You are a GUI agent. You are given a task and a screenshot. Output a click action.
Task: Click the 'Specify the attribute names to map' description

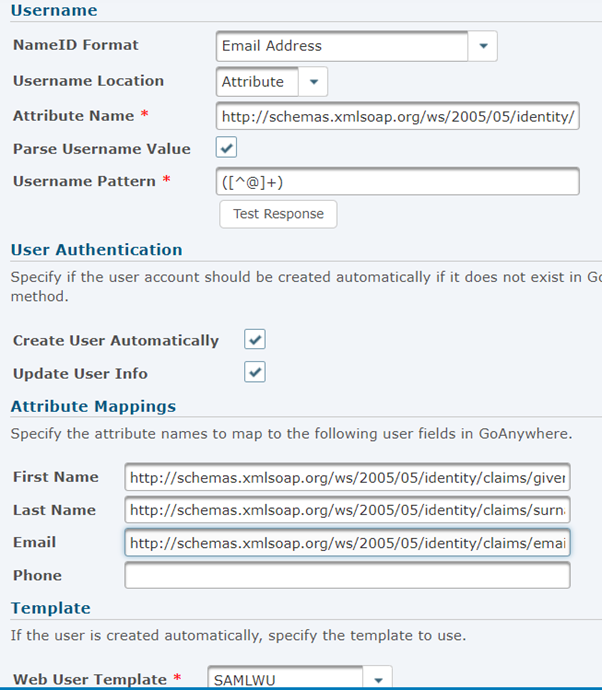(x=291, y=434)
